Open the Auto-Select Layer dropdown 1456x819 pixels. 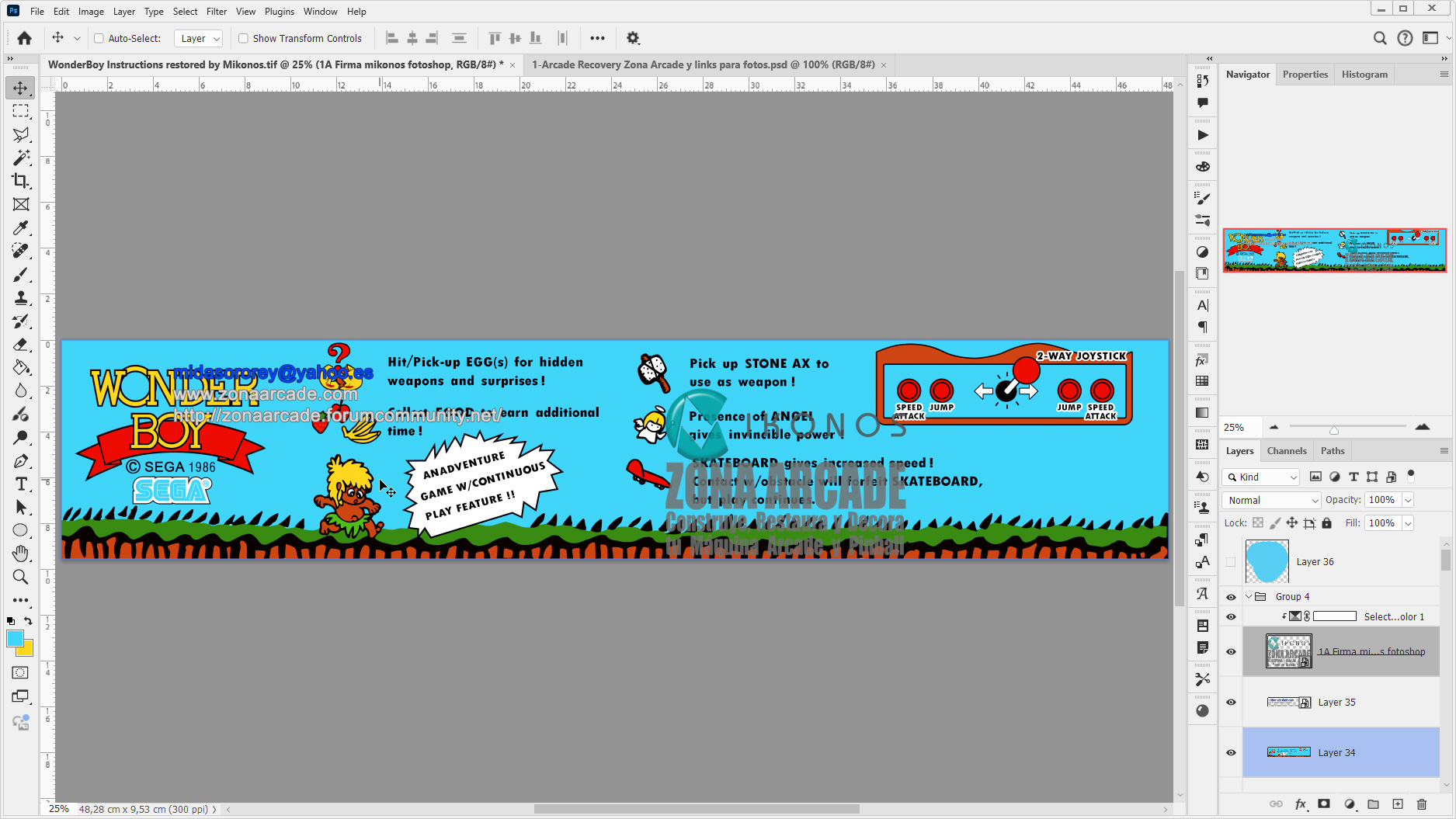199,38
